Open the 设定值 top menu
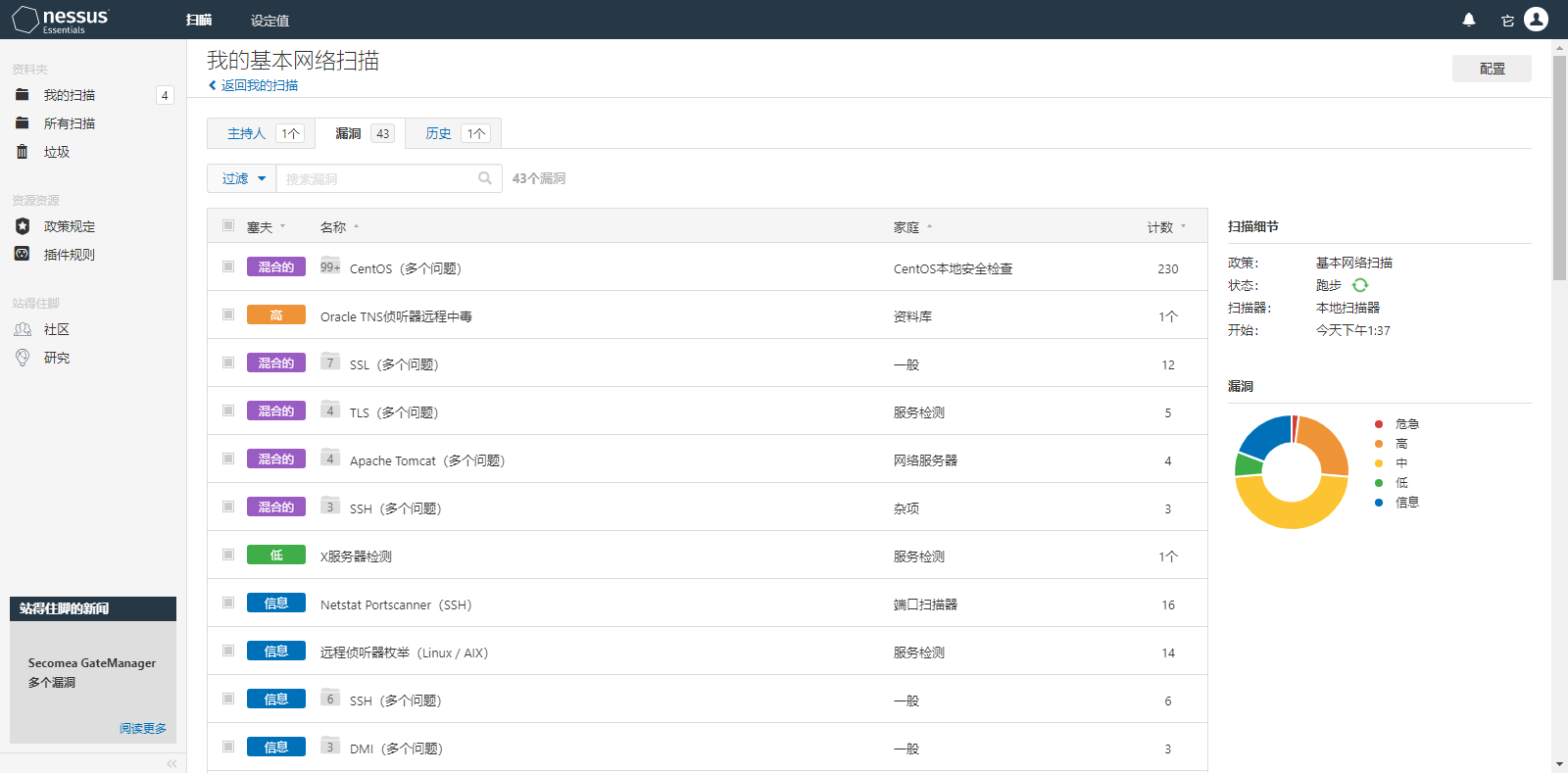This screenshot has width=1568, height=773. tap(269, 21)
